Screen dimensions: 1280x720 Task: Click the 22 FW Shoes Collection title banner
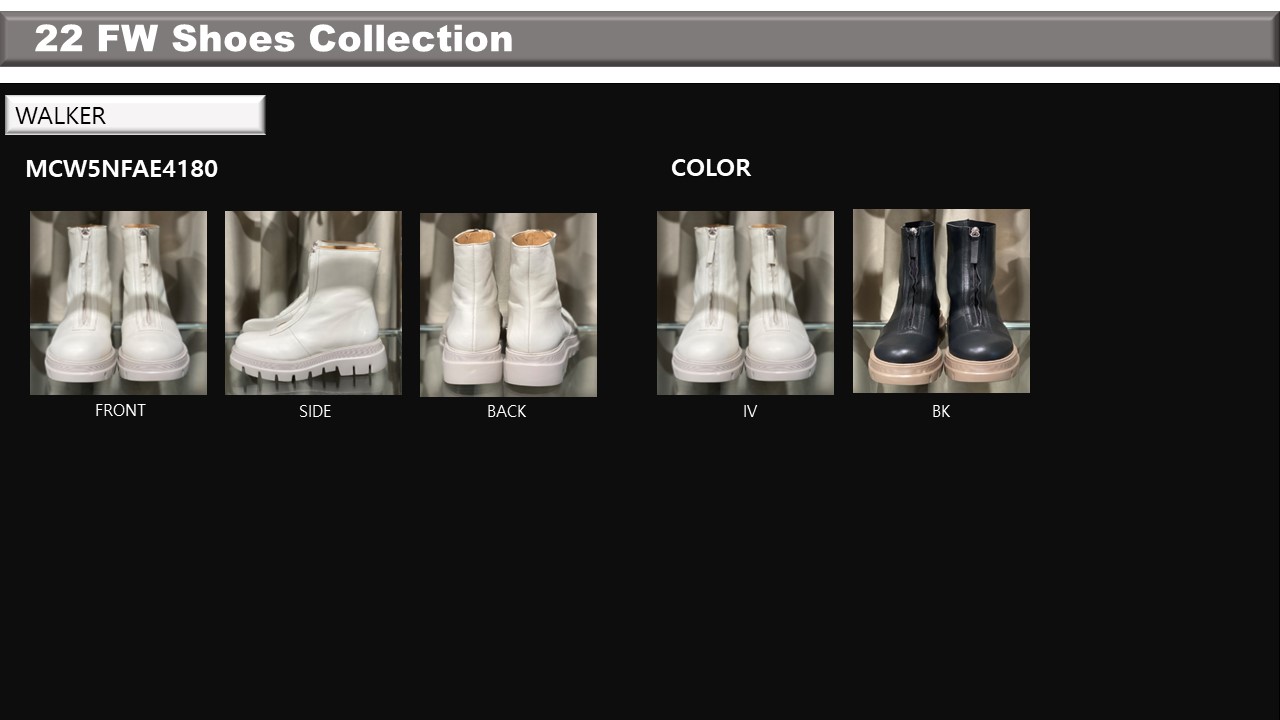[x=640, y=39]
